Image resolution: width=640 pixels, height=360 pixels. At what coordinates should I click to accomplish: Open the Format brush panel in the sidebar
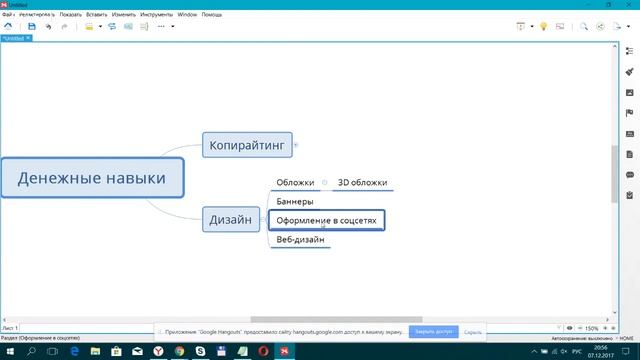pyautogui.click(x=630, y=72)
